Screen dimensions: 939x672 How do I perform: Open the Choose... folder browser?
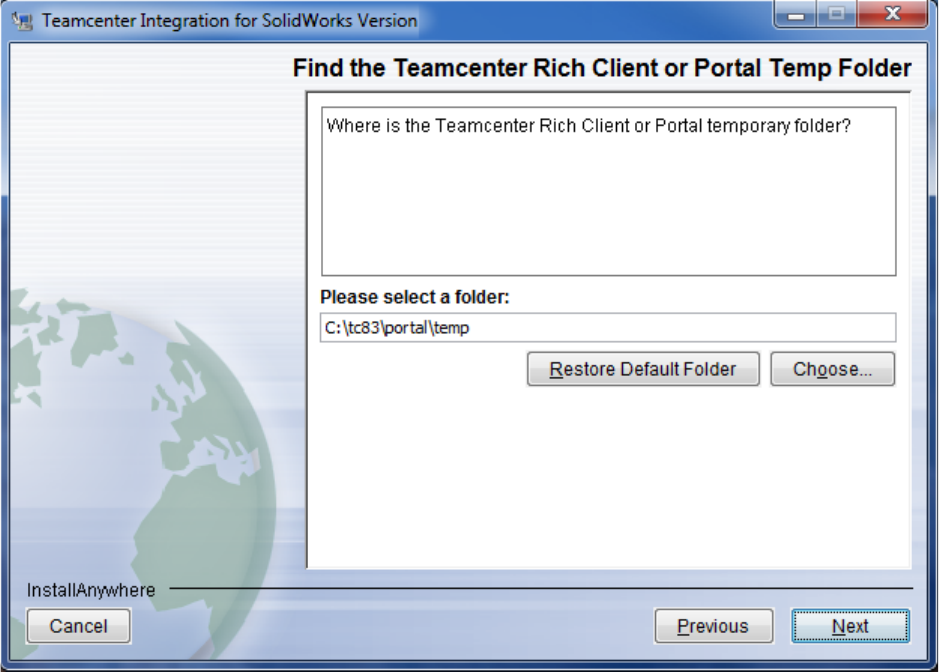(x=832, y=369)
